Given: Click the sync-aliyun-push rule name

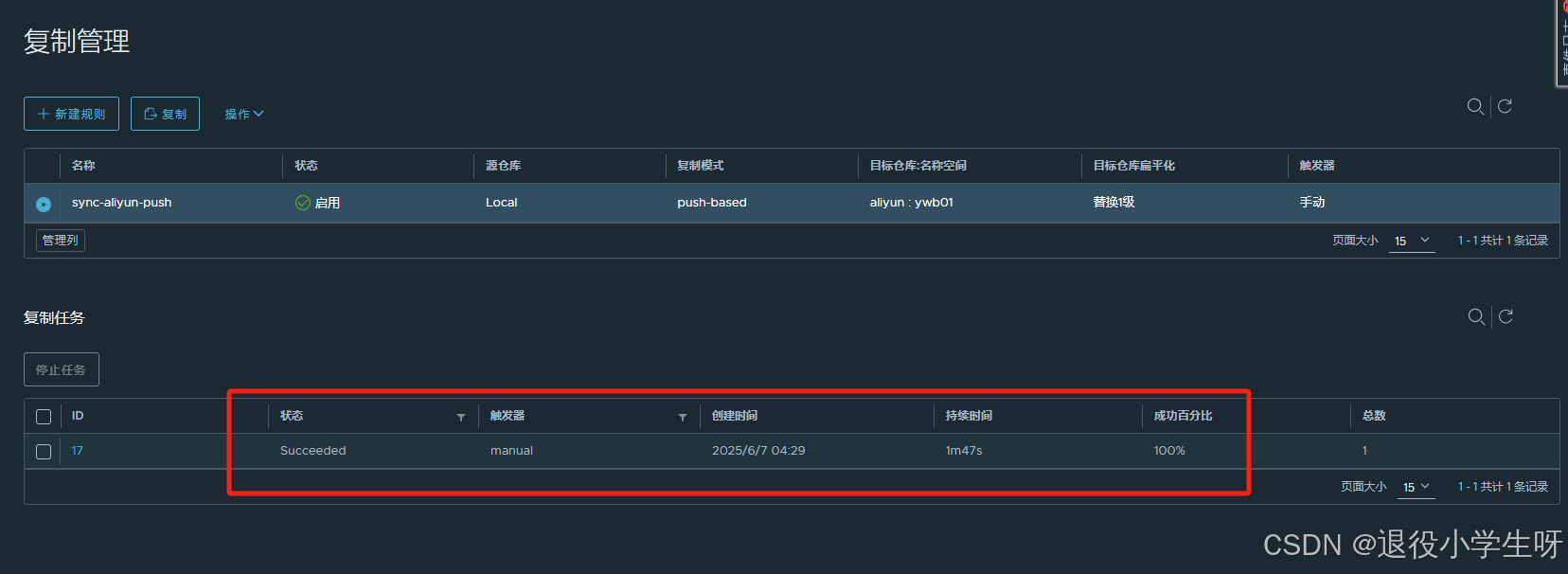Looking at the screenshot, I should point(121,203).
